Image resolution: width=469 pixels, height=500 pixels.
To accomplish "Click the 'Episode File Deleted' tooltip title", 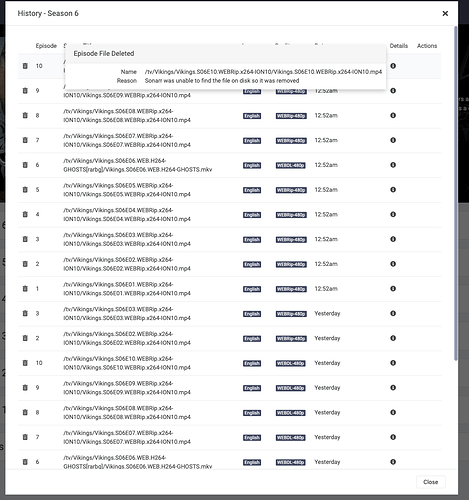I will (104, 53).
